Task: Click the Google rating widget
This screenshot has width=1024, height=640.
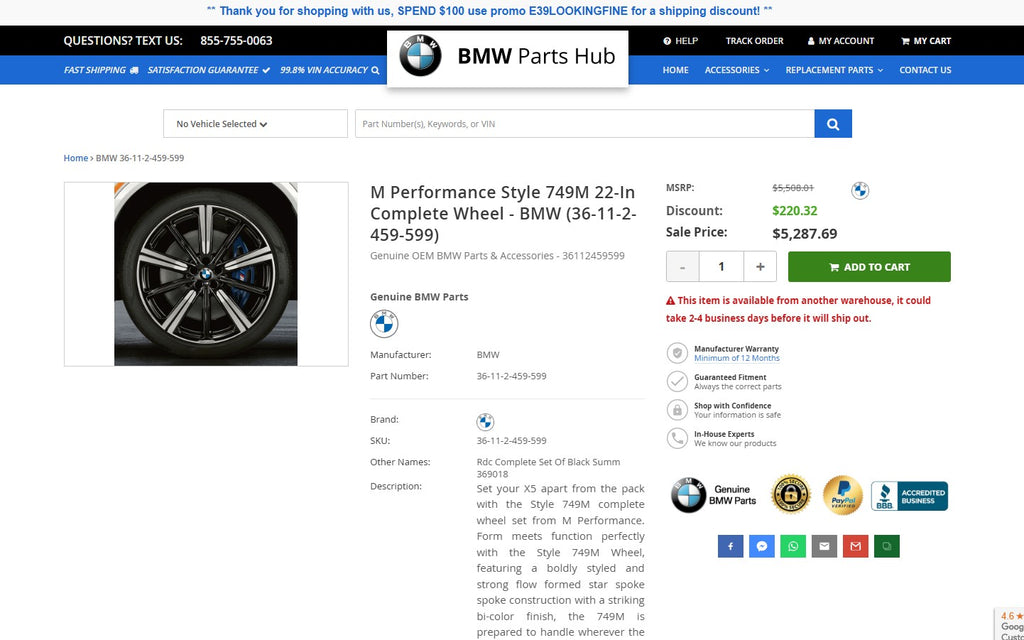Action: click(1010, 626)
